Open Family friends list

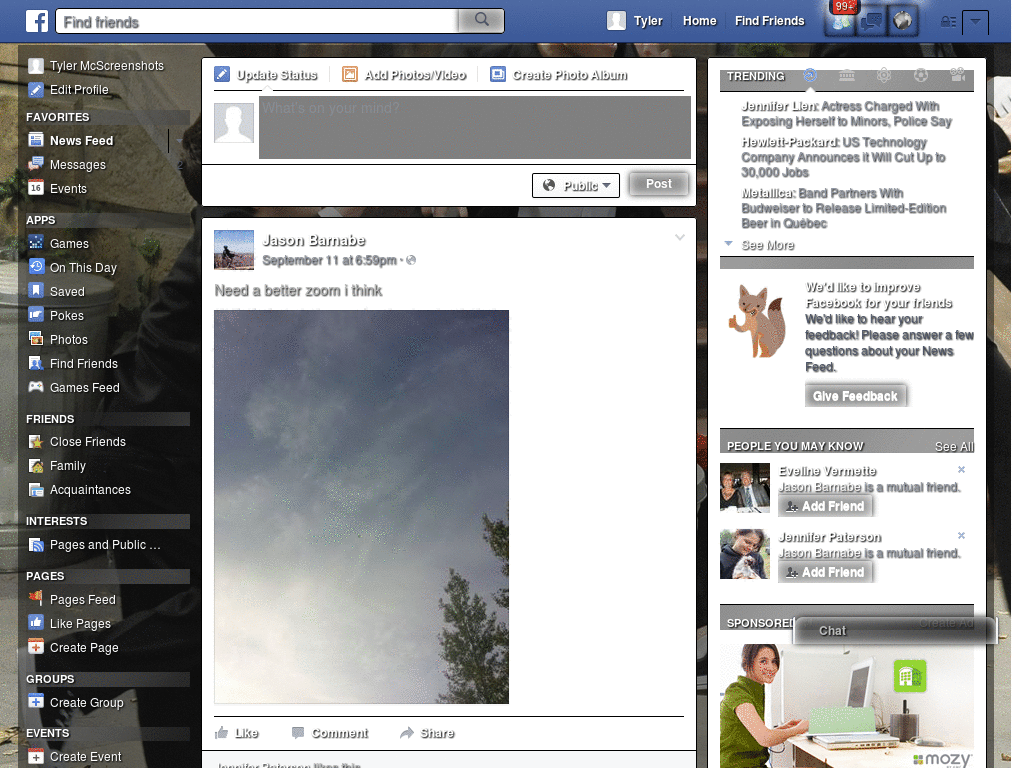[57, 466]
